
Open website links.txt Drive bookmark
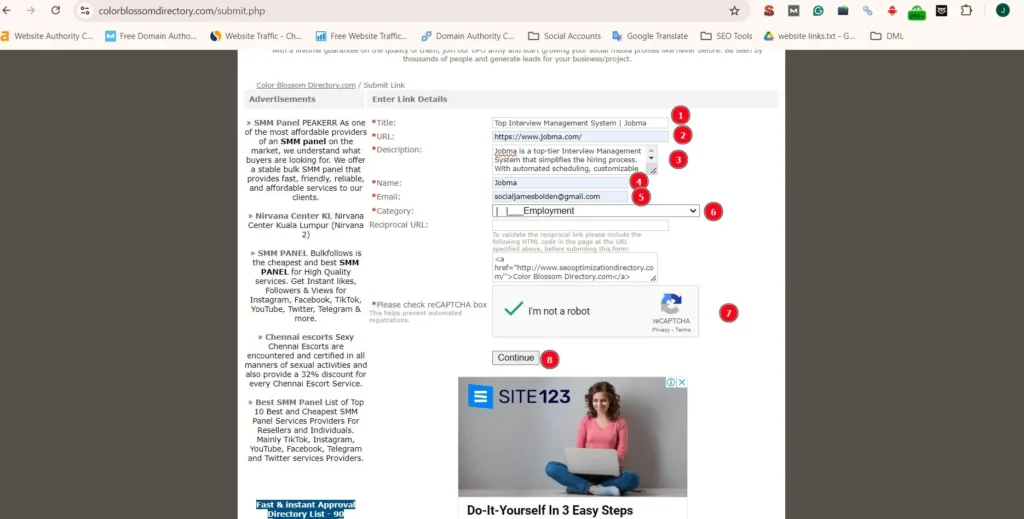pos(810,36)
